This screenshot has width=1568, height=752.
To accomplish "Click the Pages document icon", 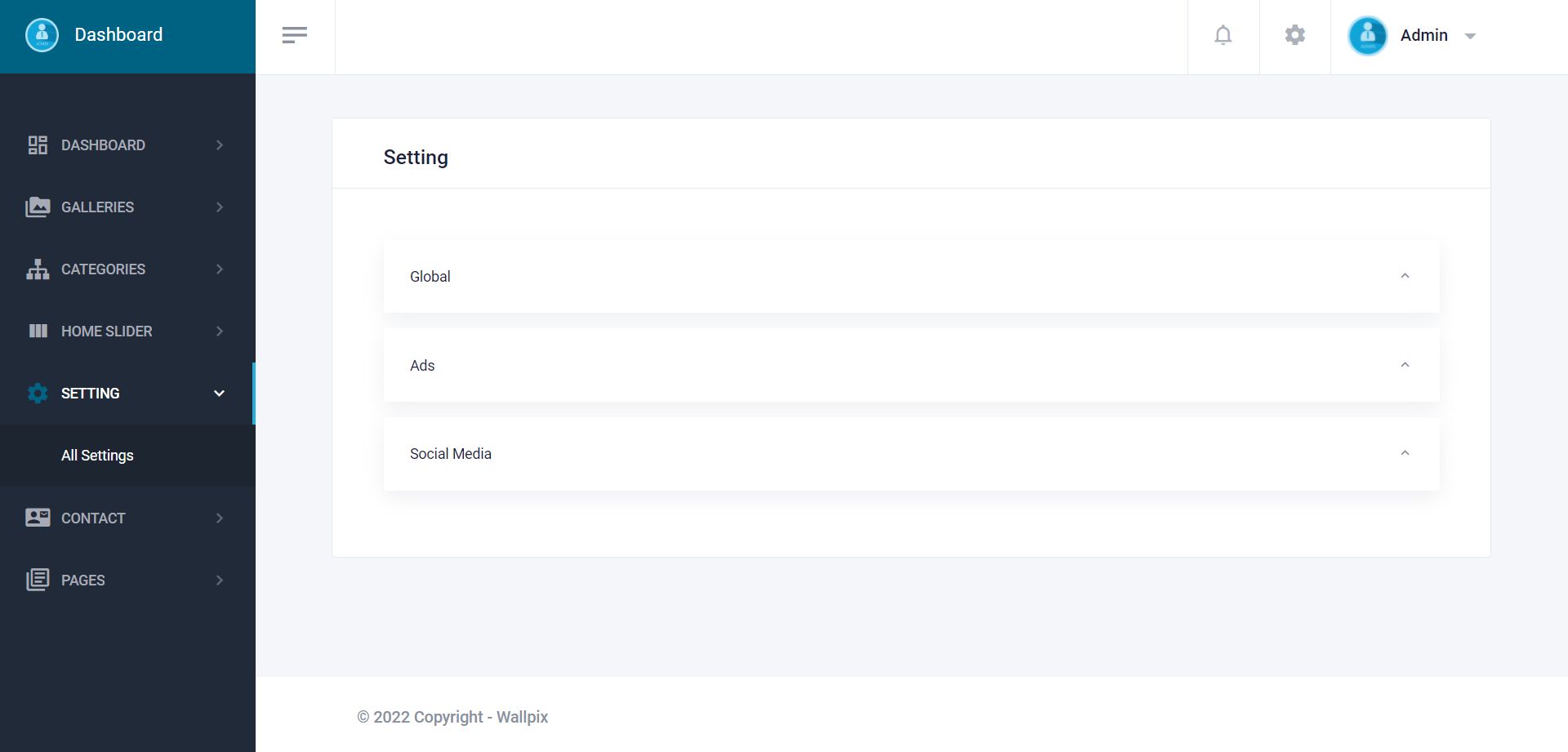I will coord(38,580).
